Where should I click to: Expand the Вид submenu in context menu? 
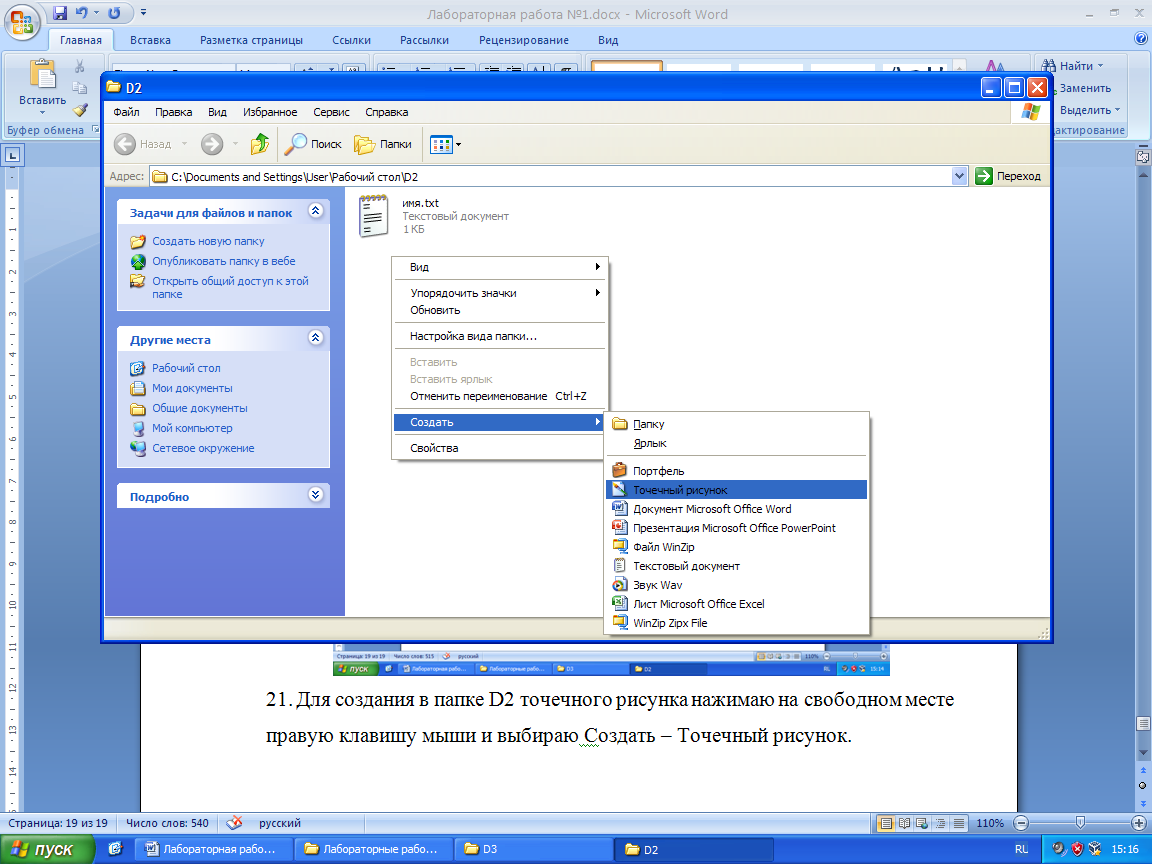[x=499, y=267]
